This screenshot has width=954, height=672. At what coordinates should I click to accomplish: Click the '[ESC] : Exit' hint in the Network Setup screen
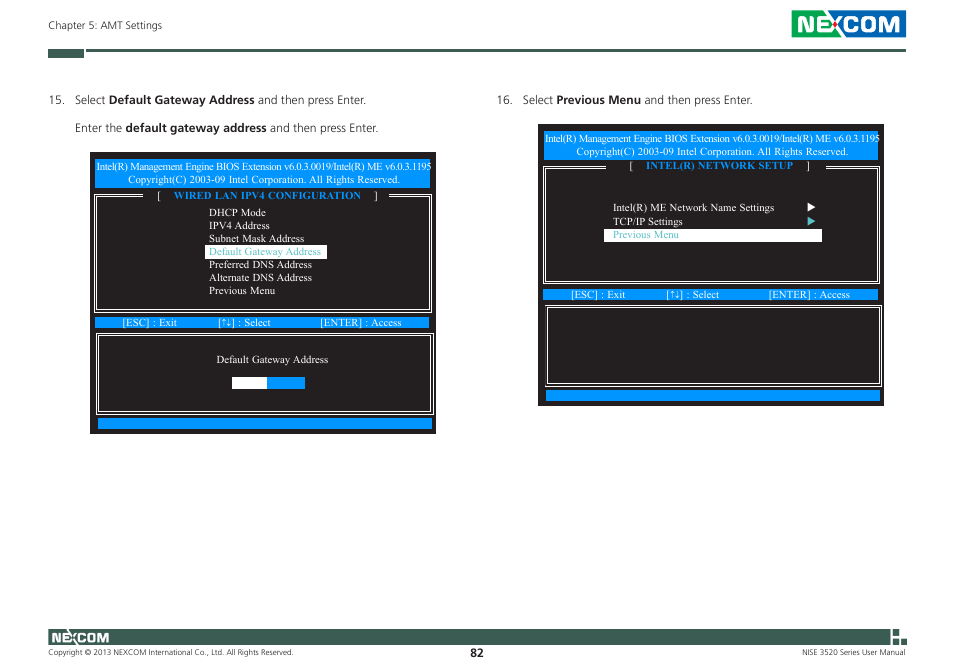(x=598, y=295)
